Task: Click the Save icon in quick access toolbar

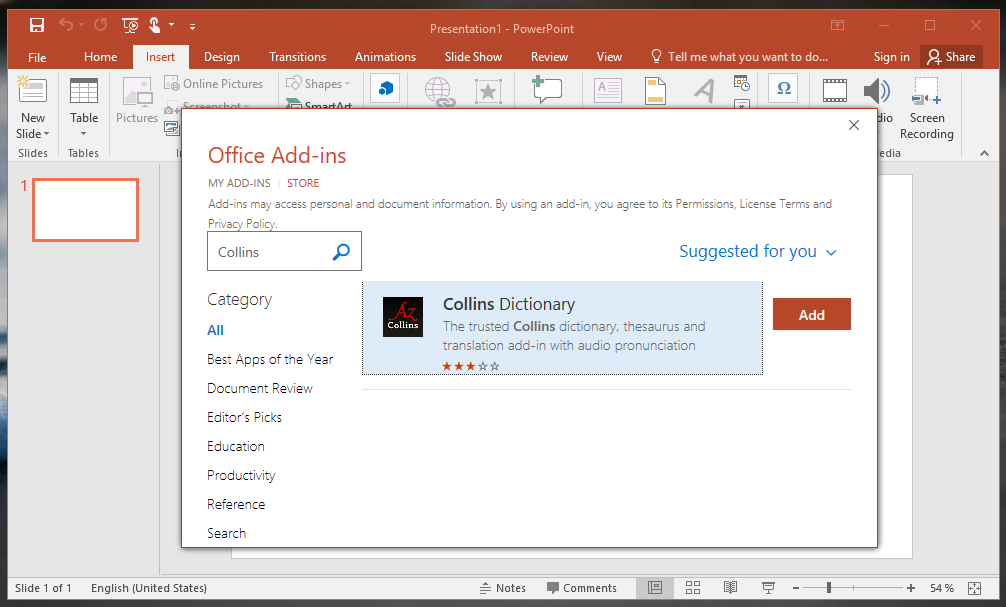Action: (x=36, y=25)
